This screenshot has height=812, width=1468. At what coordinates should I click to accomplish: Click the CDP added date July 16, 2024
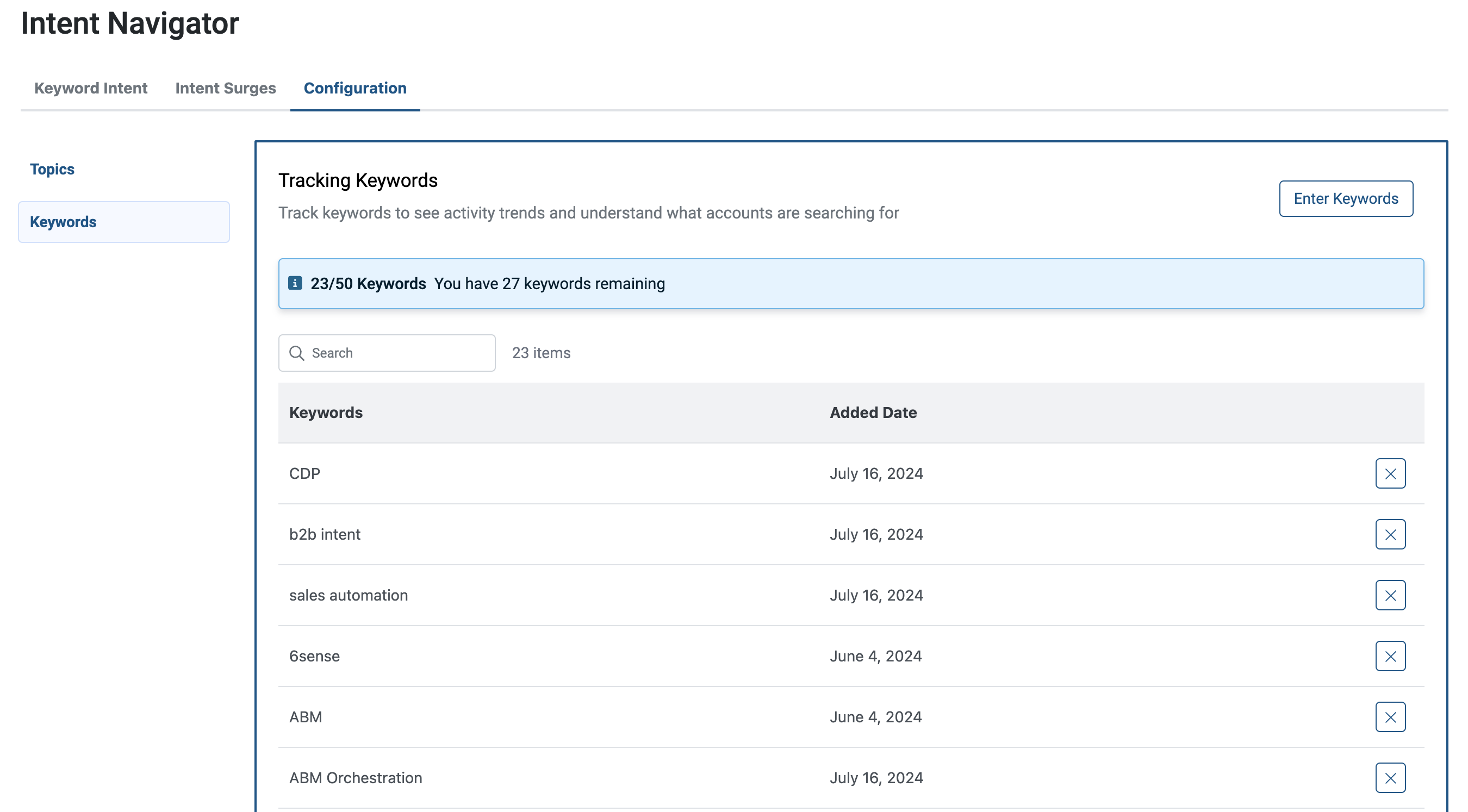click(x=876, y=474)
